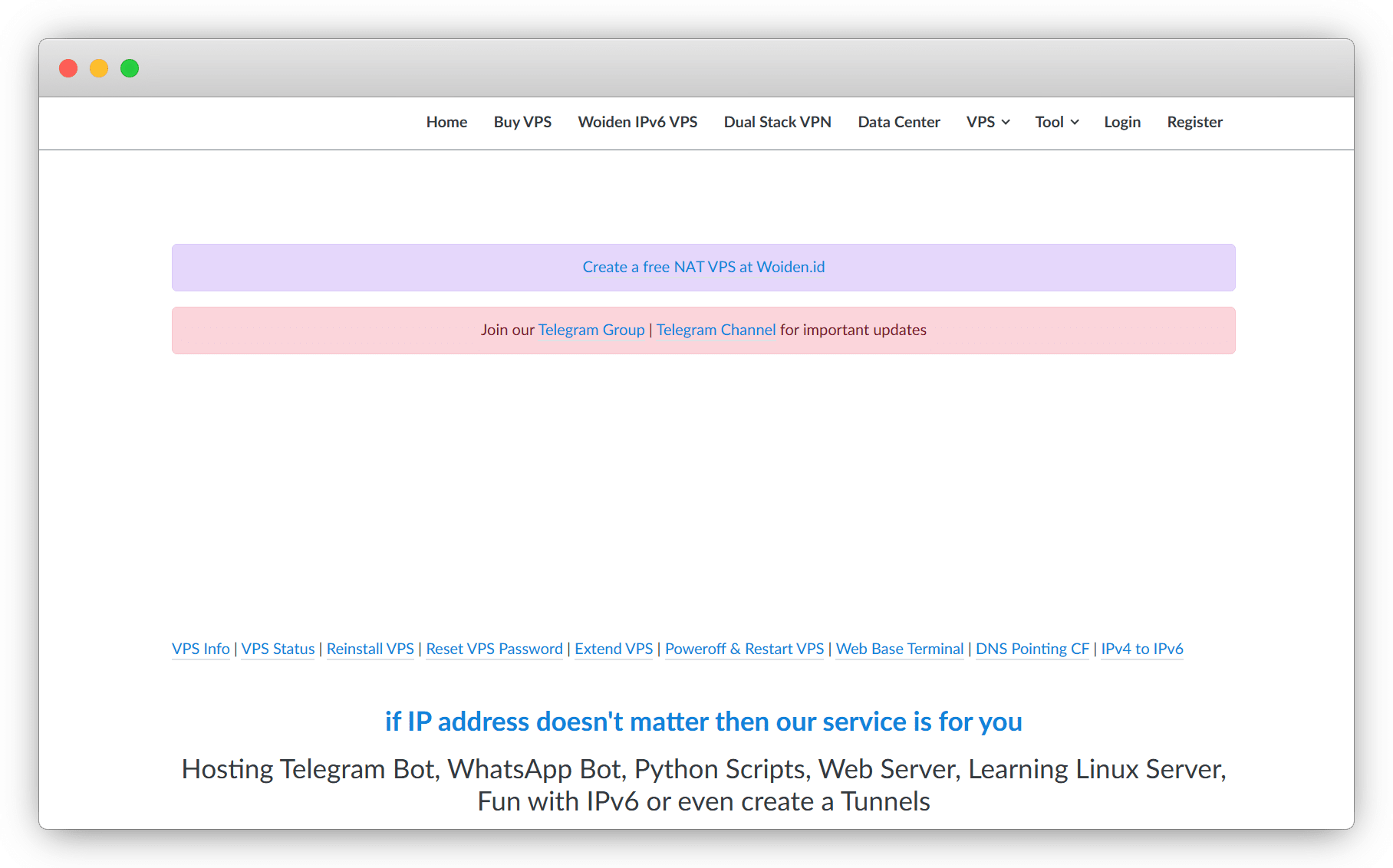The width and height of the screenshot is (1393, 868).
Task: Open the VPS Status link
Action: click(x=278, y=649)
